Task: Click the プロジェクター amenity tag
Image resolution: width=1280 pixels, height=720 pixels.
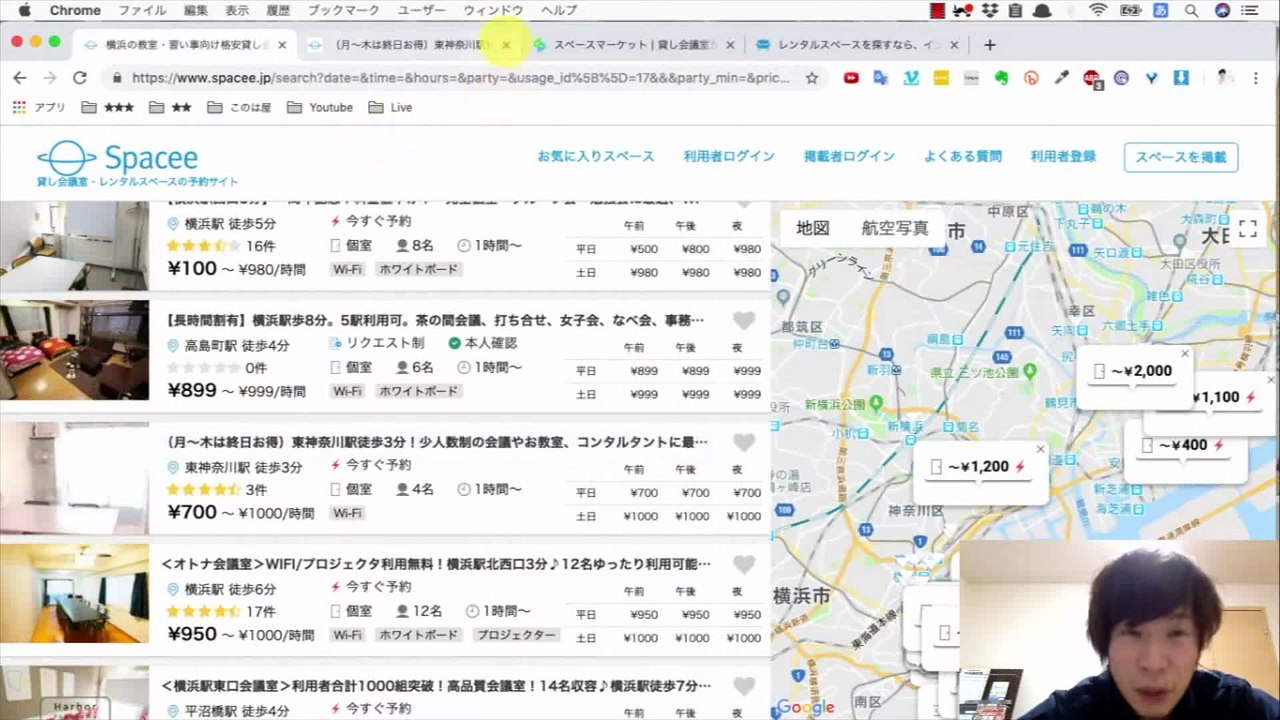Action: [516, 635]
